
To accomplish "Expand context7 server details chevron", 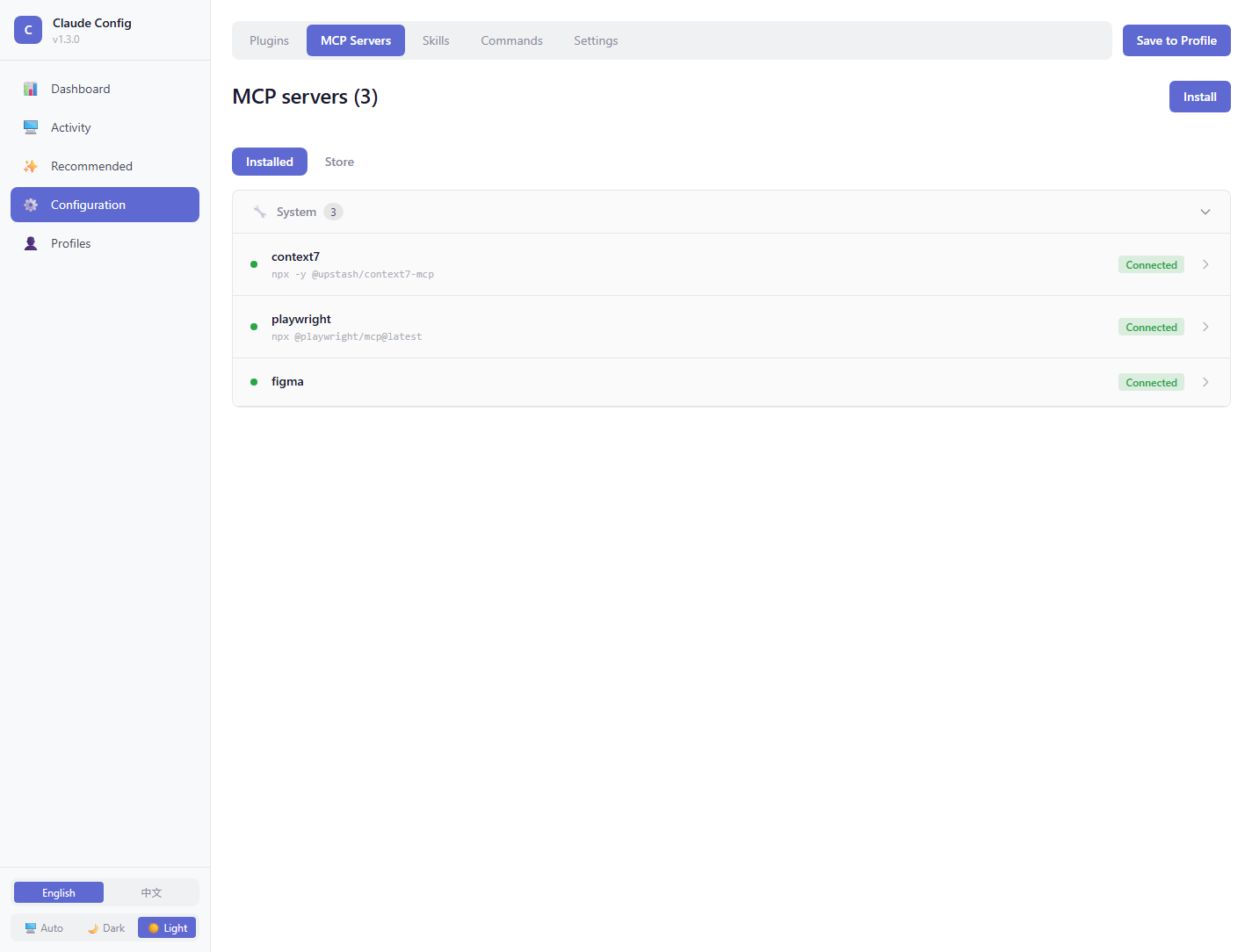I will click(x=1205, y=264).
